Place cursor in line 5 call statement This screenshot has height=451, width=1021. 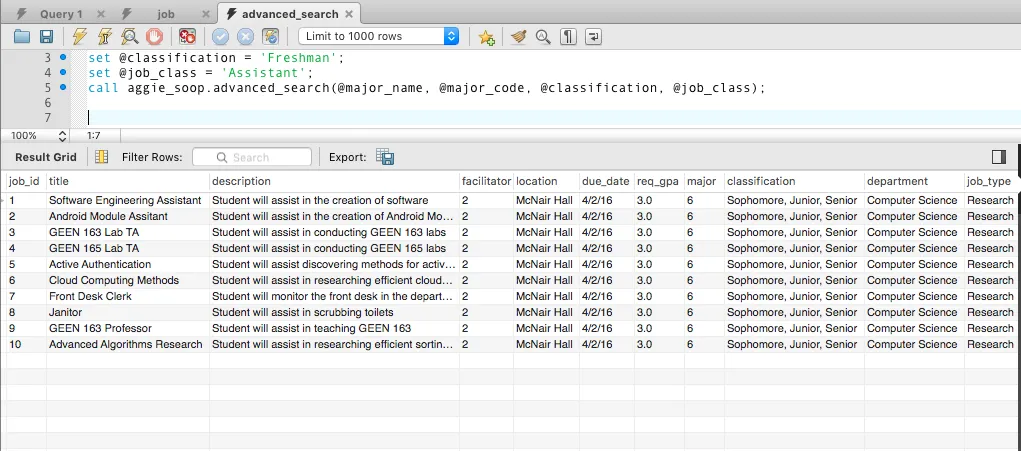pos(427,87)
